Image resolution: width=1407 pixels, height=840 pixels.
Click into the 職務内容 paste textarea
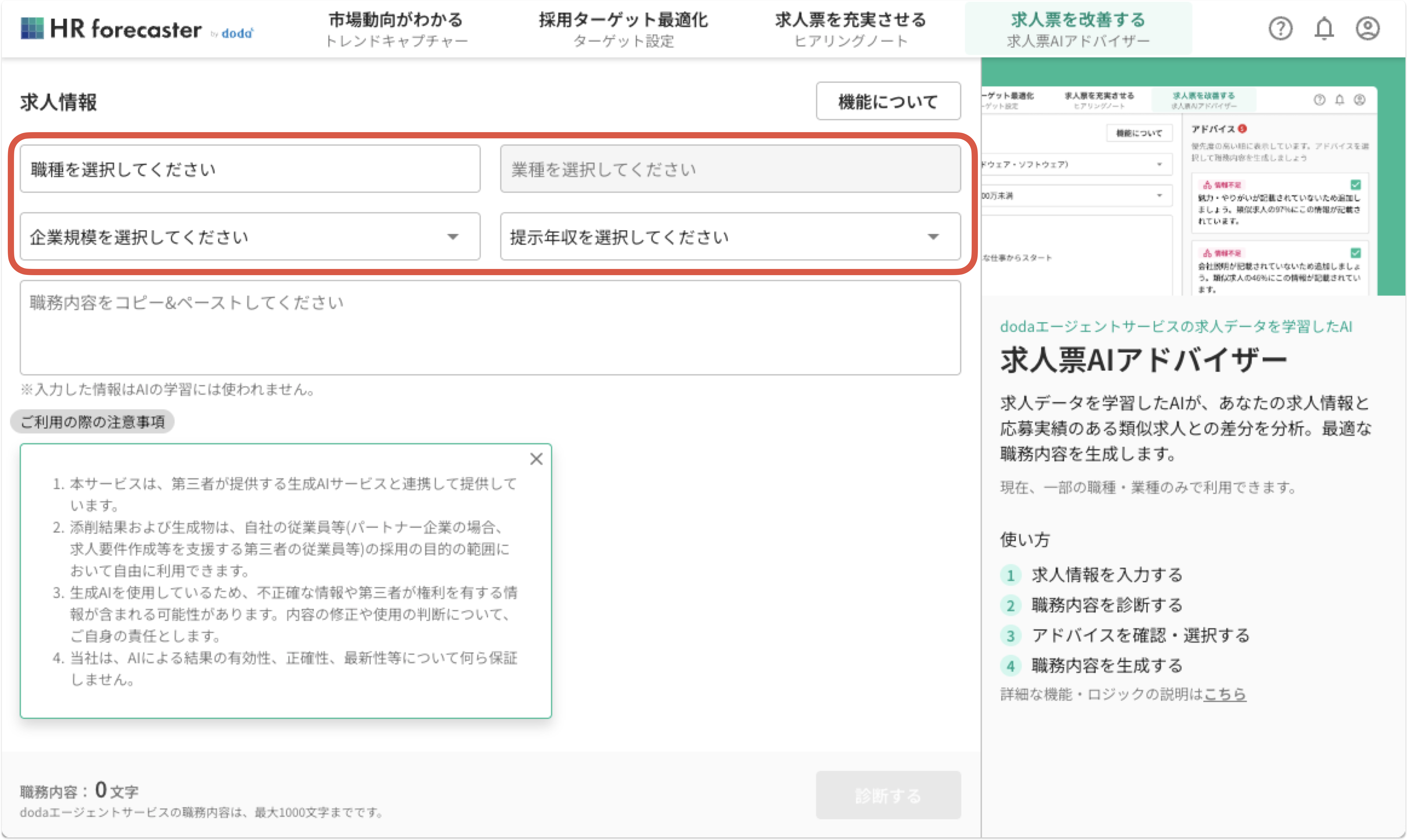click(x=490, y=328)
